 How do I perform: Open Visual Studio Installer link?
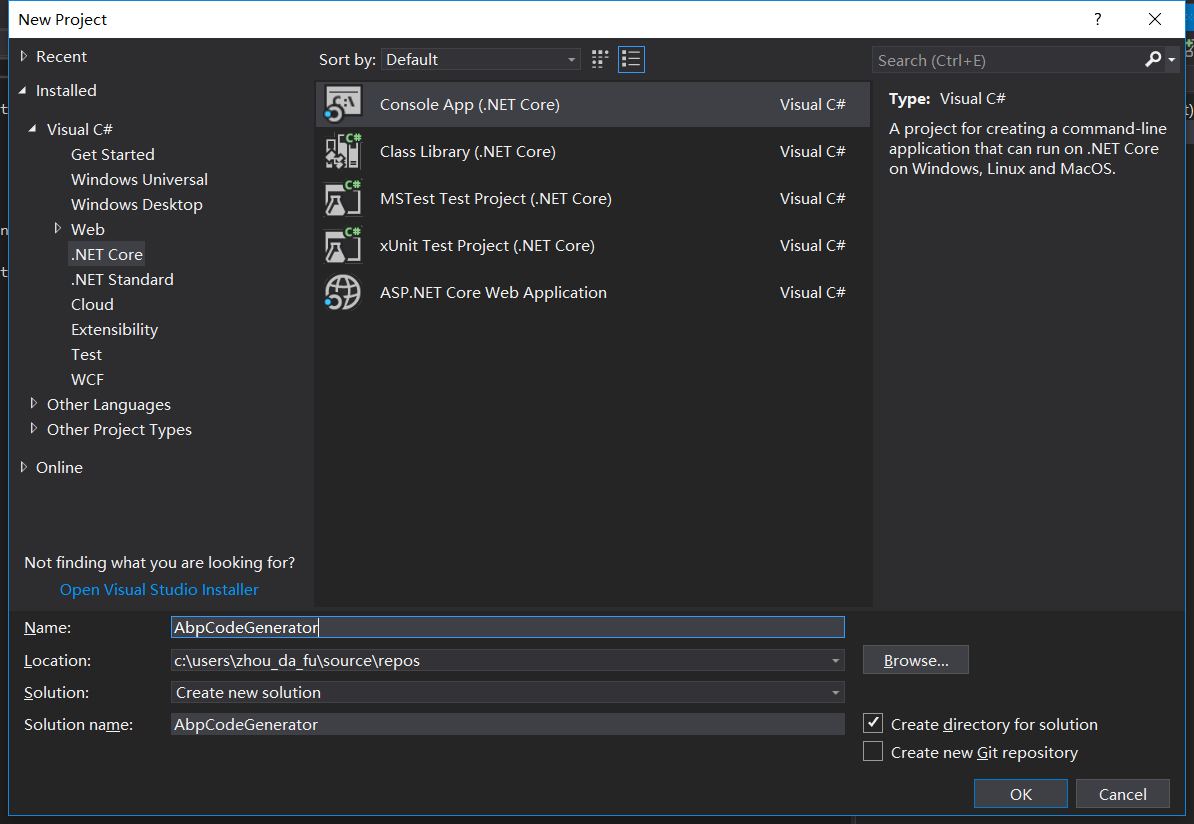159,589
